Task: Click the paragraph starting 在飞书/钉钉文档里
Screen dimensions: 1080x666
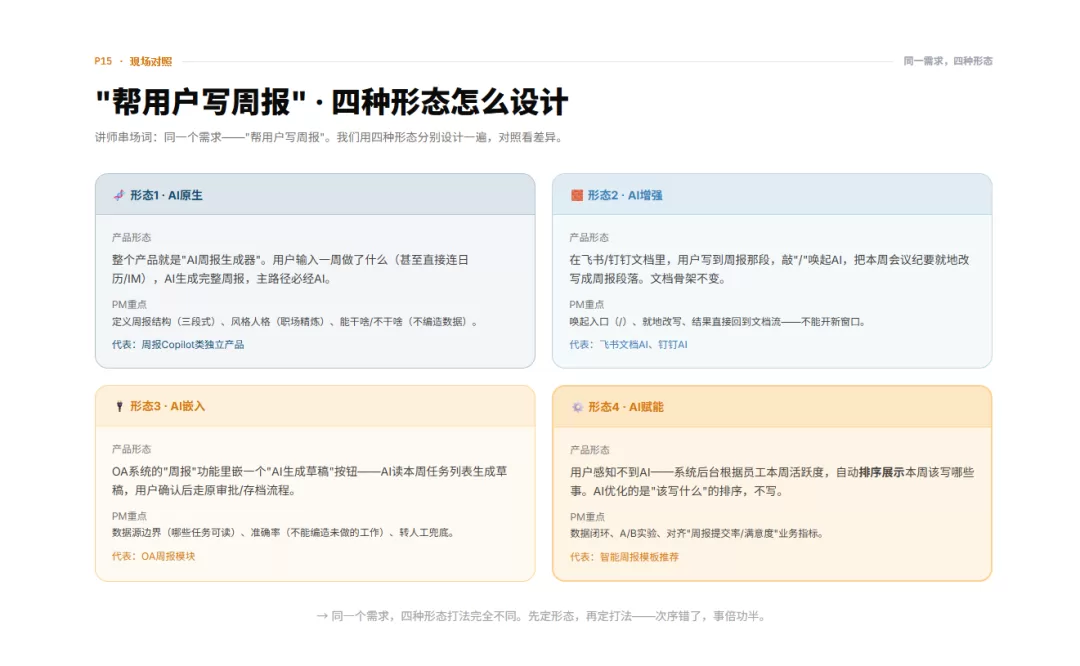Action: click(x=769, y=269)
